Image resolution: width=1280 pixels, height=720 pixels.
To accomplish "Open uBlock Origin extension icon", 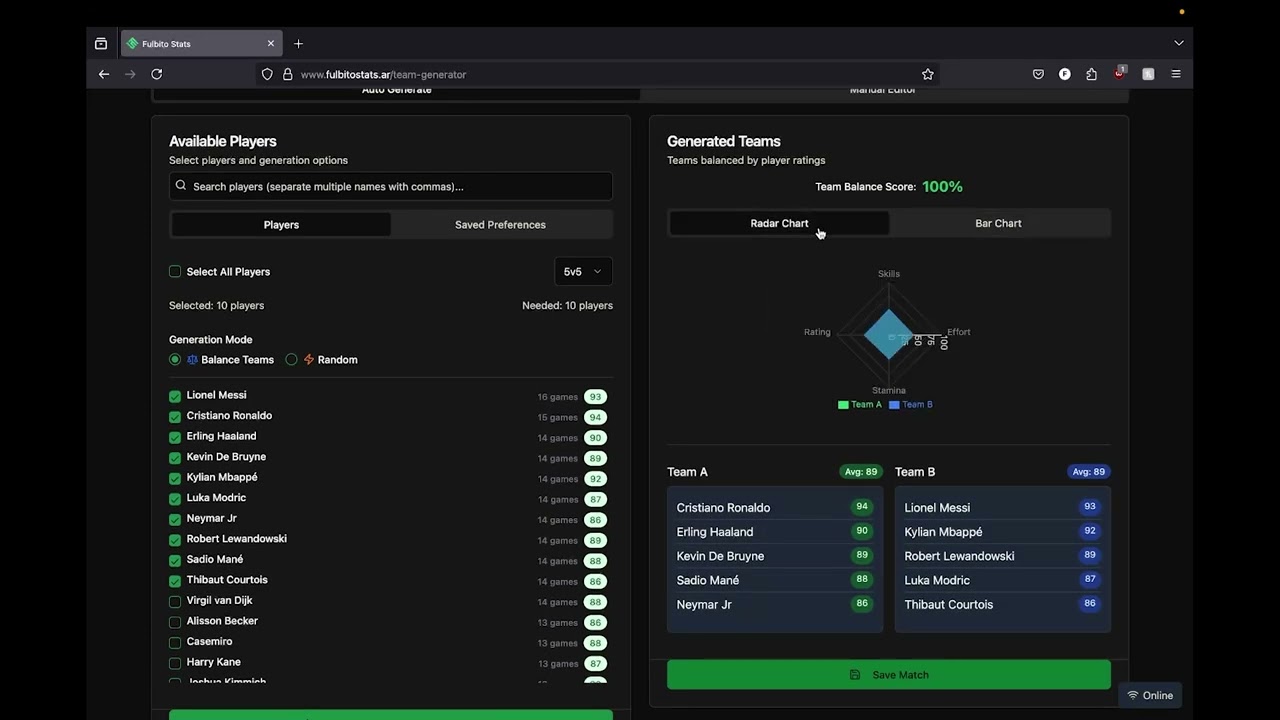I will tap(1120, 73).
